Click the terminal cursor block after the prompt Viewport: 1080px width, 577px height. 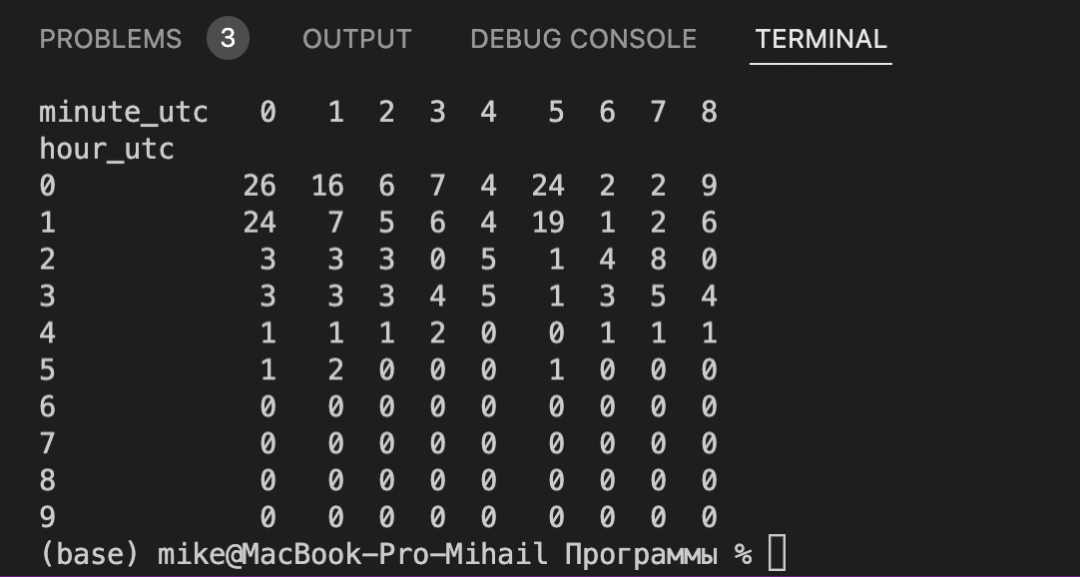[x=777, y=554]
